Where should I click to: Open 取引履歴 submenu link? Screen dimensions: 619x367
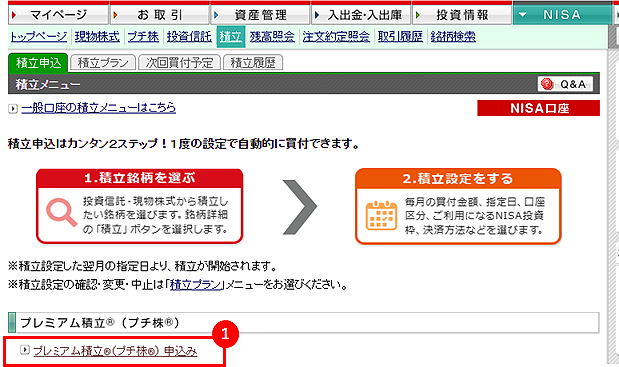tap(400, 37)
